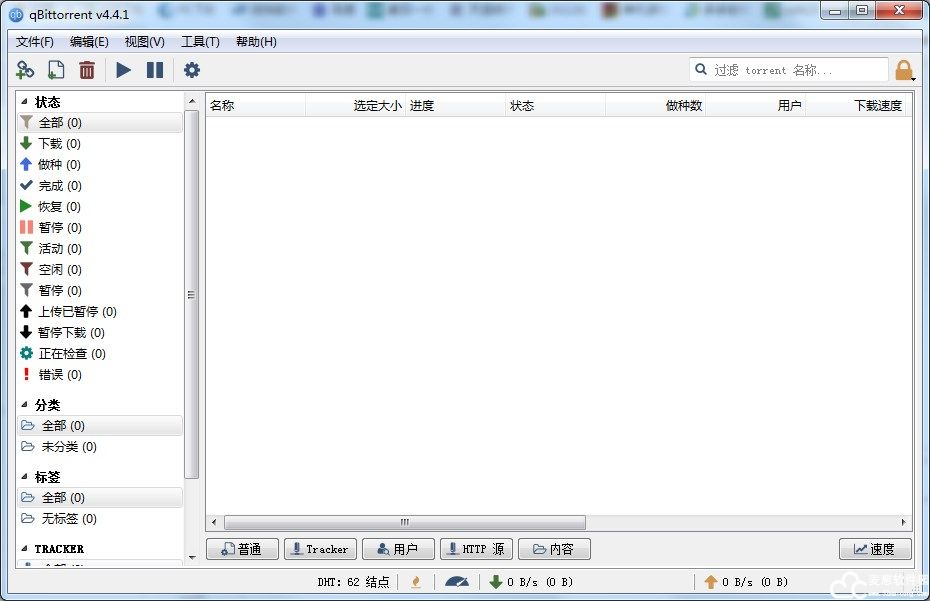Open the 视图(V) menu

[144, 42]
